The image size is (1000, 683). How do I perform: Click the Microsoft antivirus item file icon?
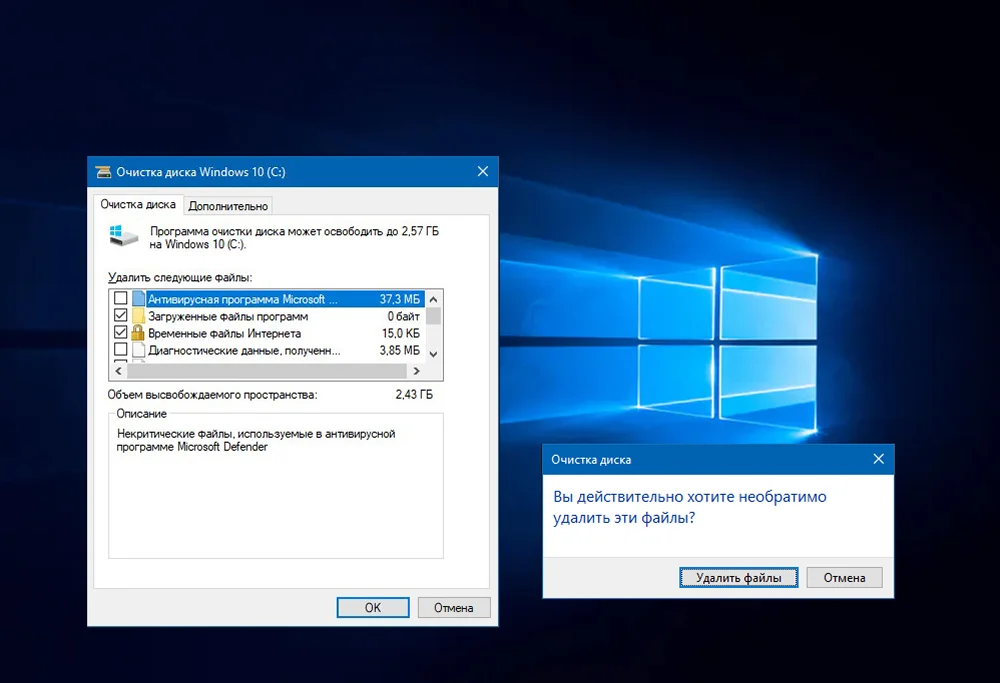coord(138,299)
